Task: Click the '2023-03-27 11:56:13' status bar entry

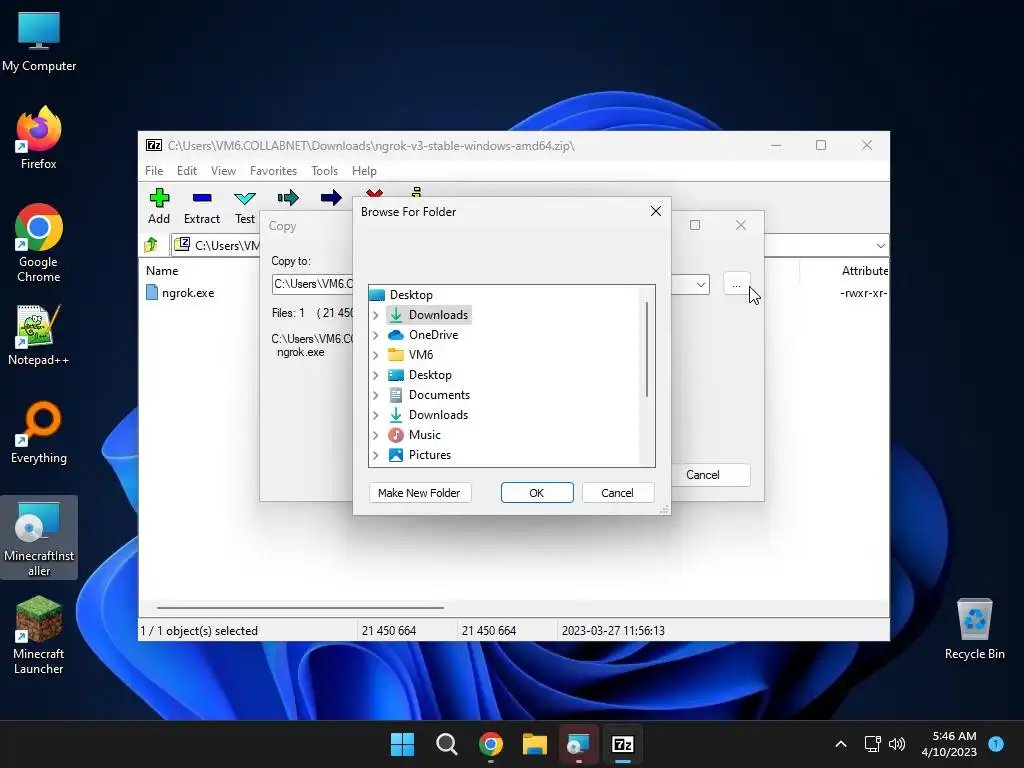Action: click(x=613, y=631)
